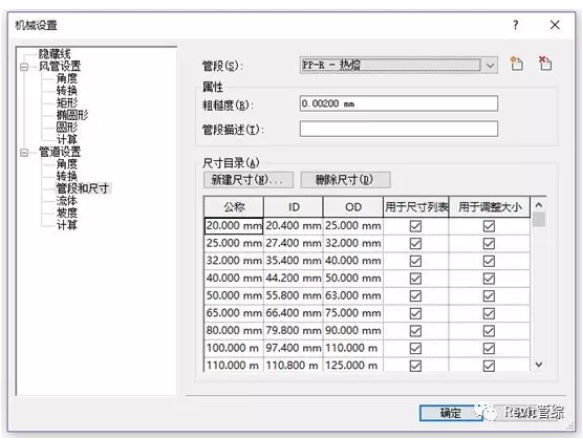
Task: Click the 删除尺寸(D) button
Action: coord(345,180)
